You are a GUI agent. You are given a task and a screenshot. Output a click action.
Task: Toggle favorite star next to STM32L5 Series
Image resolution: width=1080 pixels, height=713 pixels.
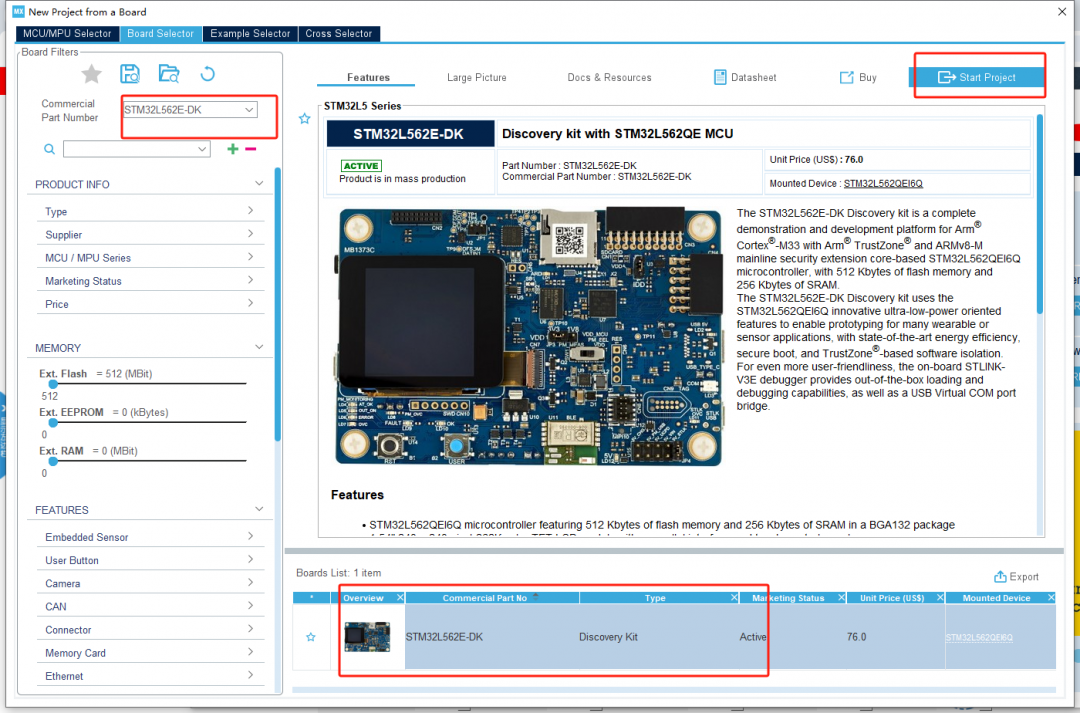click(x=304, y=118)
